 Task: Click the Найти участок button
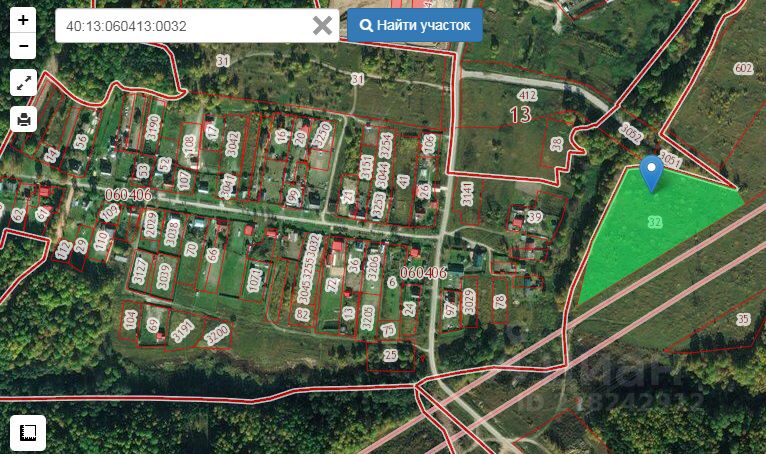coord(415,25)
